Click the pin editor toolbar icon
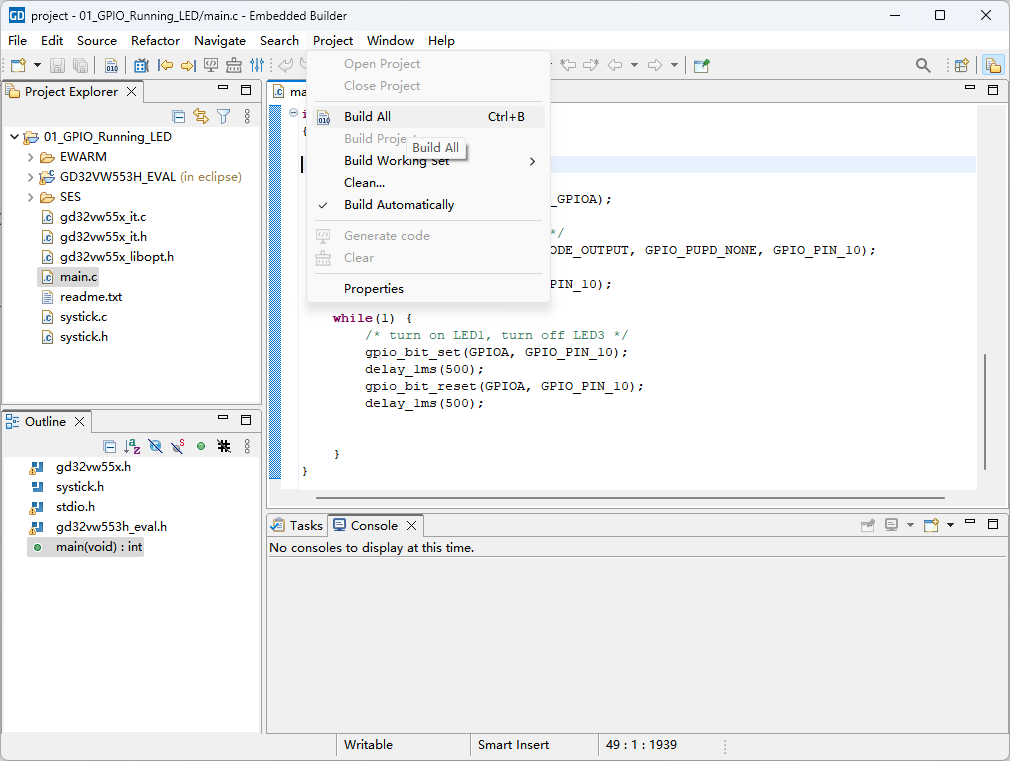The height and width of the screenshot is (761, 1010). pyautogui.click(x=702, y=66)
